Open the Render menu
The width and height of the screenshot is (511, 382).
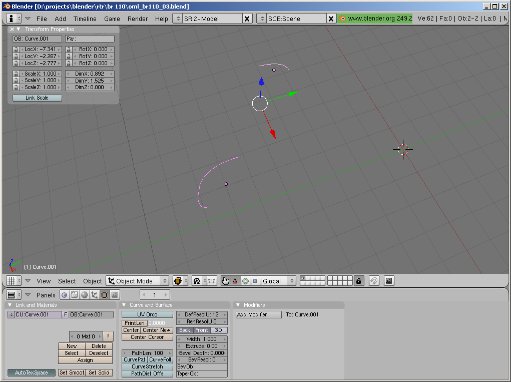[138, 19]
